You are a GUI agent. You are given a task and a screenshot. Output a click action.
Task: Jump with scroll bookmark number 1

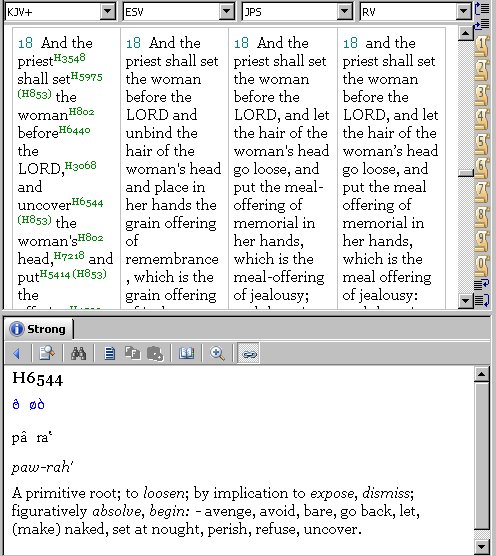point(482,47)
